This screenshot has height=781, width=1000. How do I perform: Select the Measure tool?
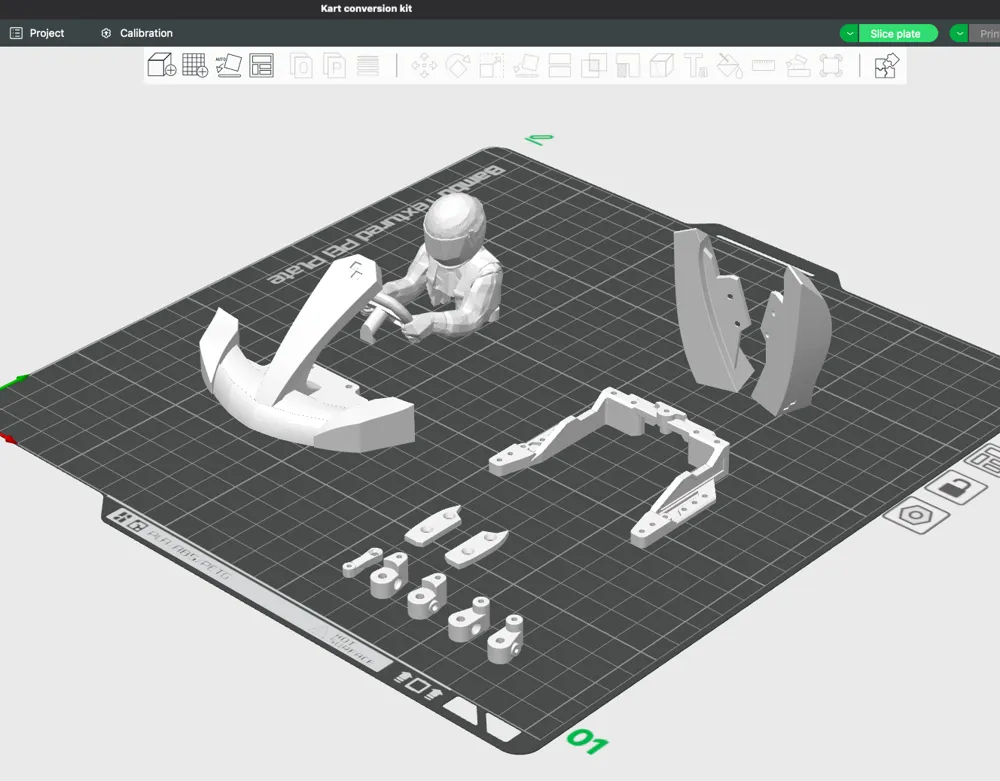click(x=763, y=66)
